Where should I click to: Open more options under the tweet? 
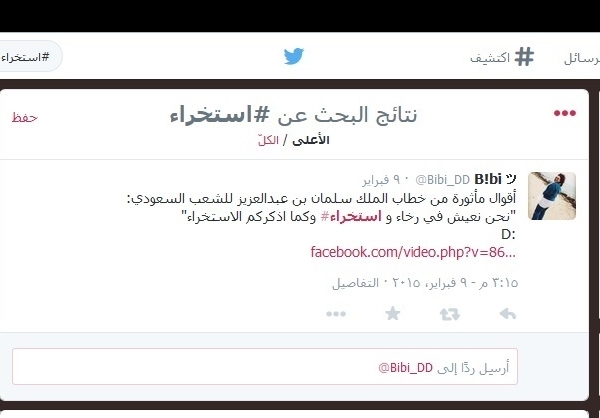click(336, 314)
